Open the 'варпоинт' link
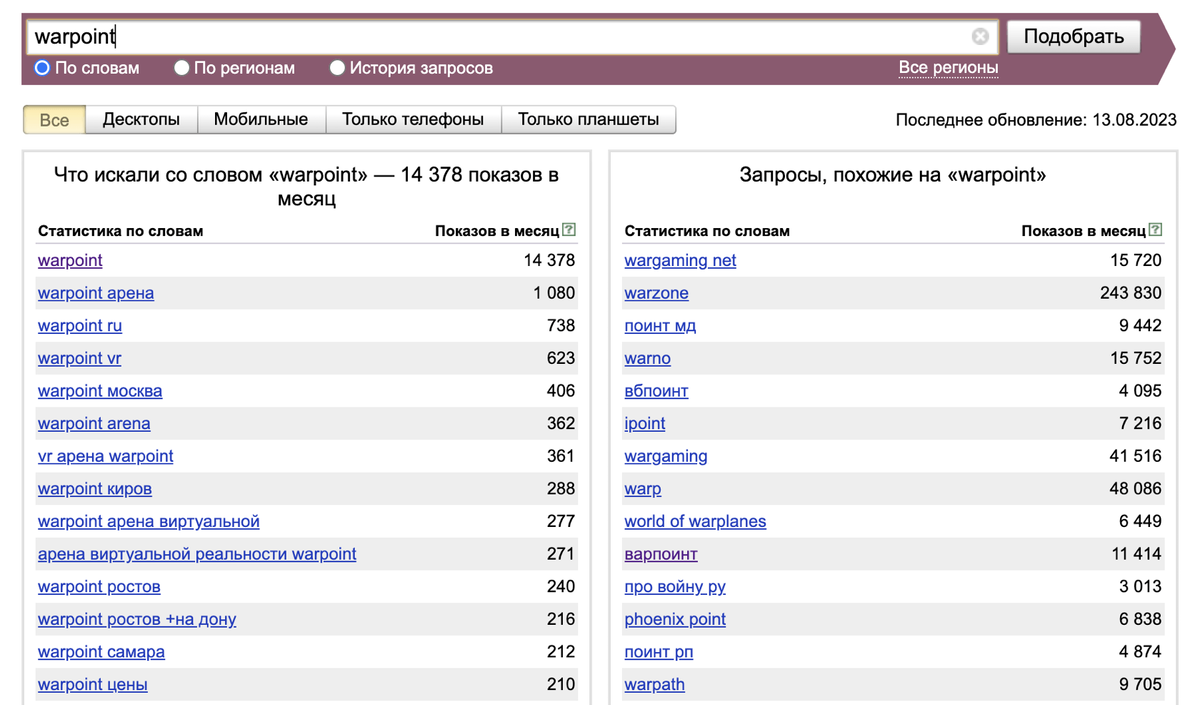 tap(661, 554)
